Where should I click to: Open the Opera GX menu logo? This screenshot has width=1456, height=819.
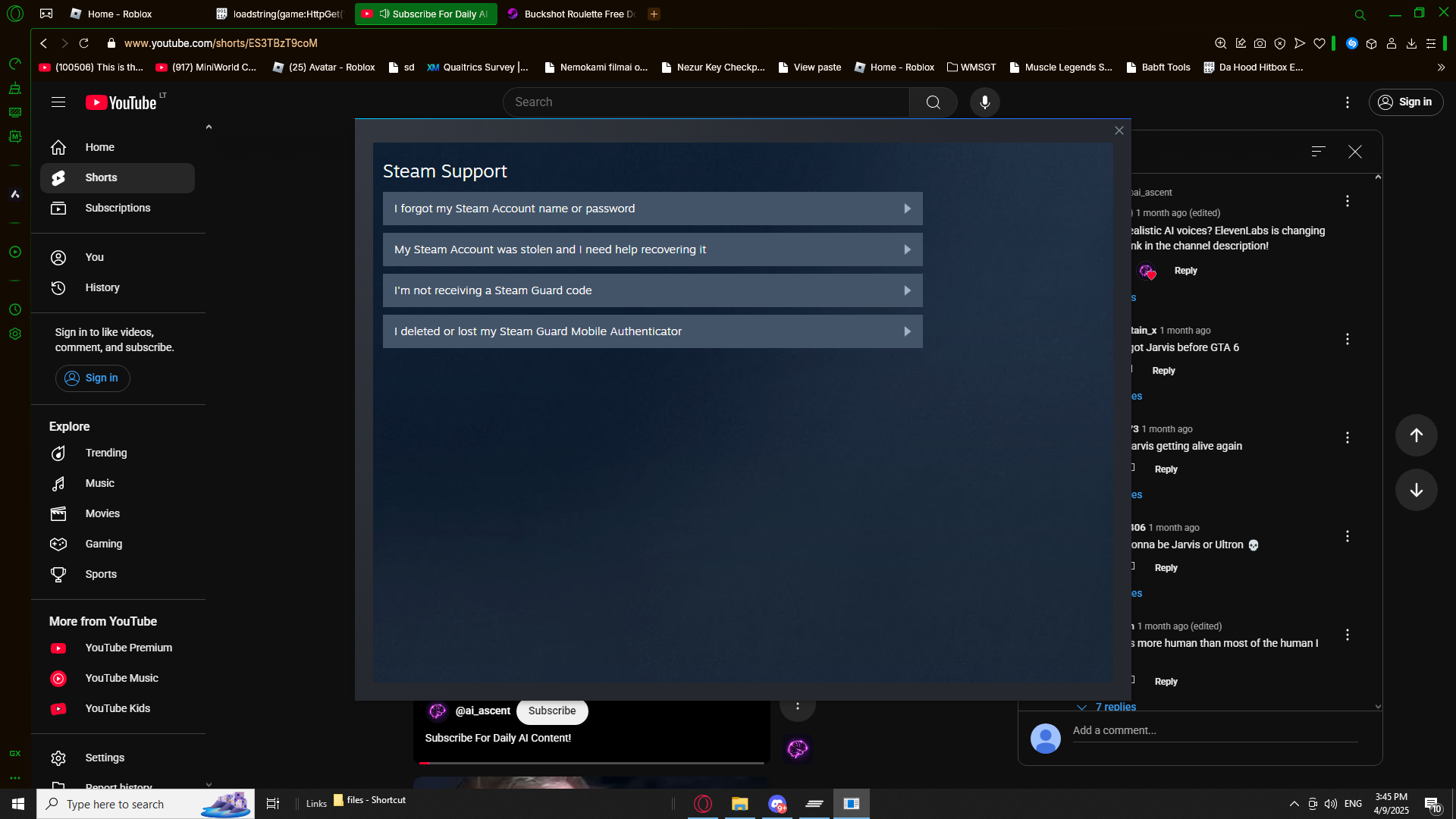tap(15, 14)
